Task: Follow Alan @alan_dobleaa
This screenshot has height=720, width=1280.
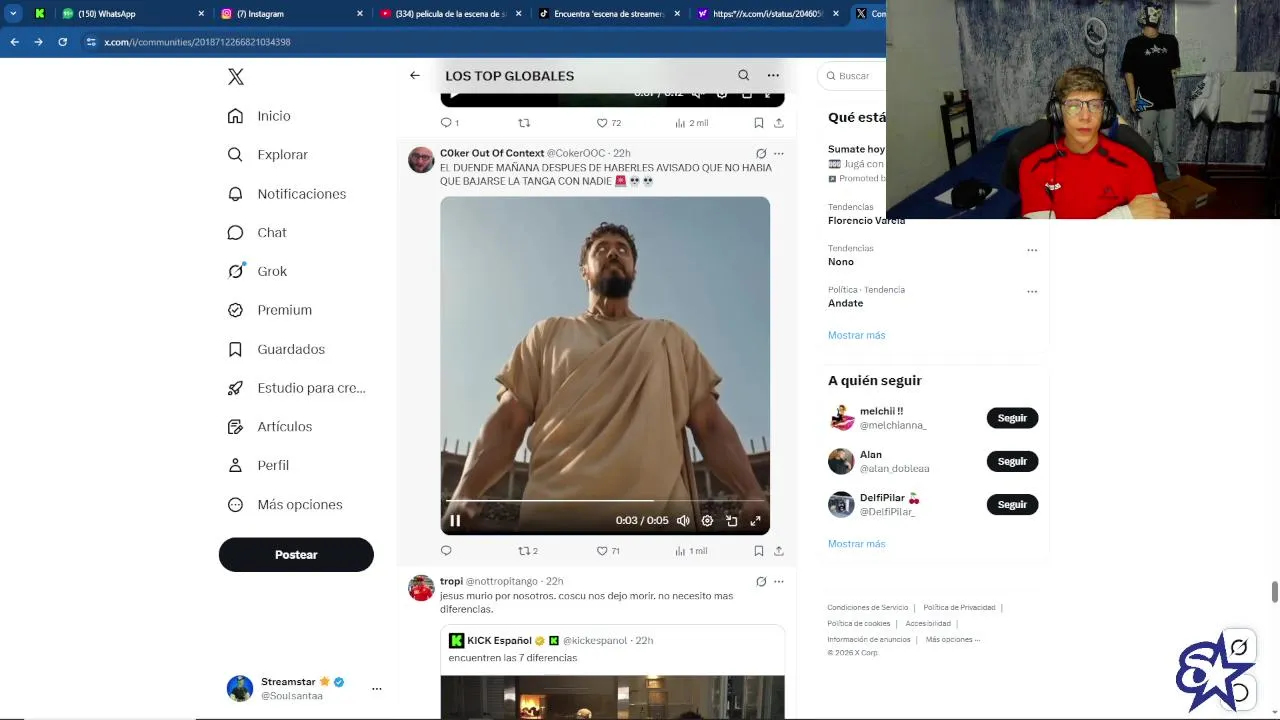Action: [1012, 461]
